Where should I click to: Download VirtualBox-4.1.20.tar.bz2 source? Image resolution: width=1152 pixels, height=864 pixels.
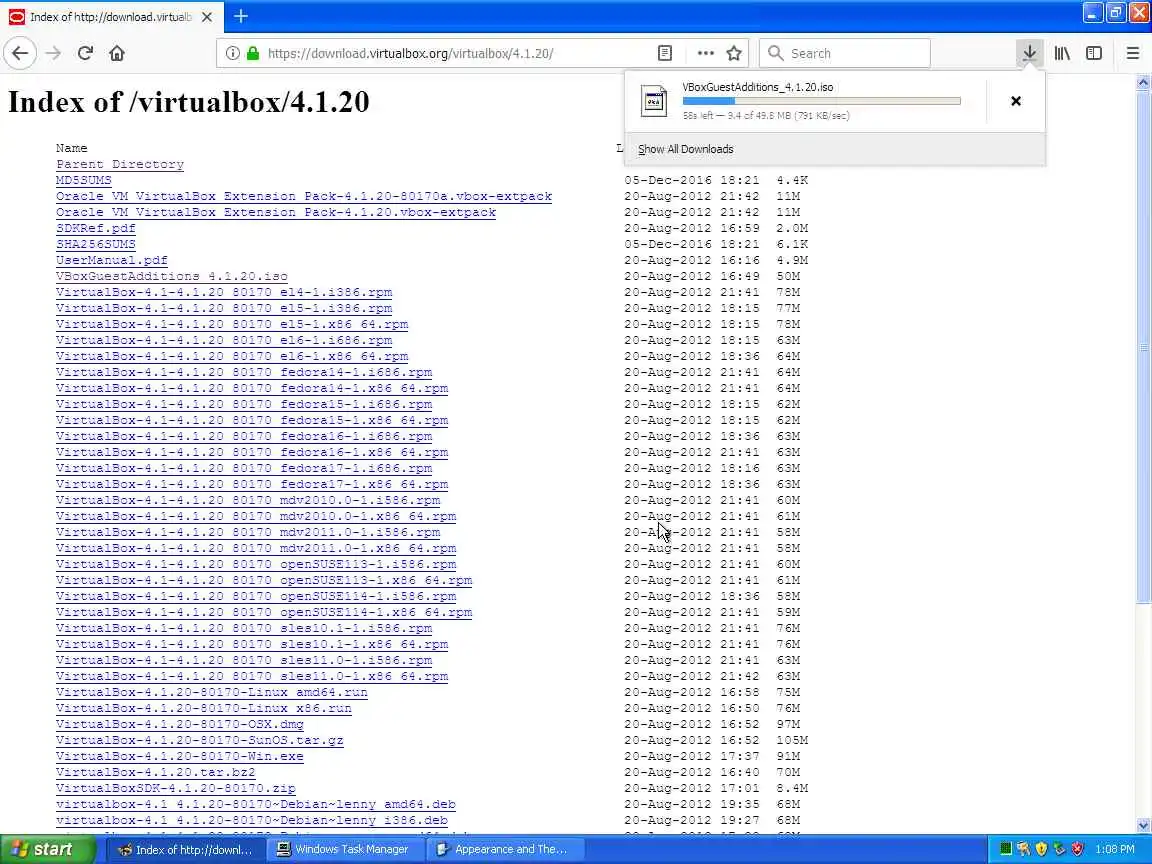point(156,772)
